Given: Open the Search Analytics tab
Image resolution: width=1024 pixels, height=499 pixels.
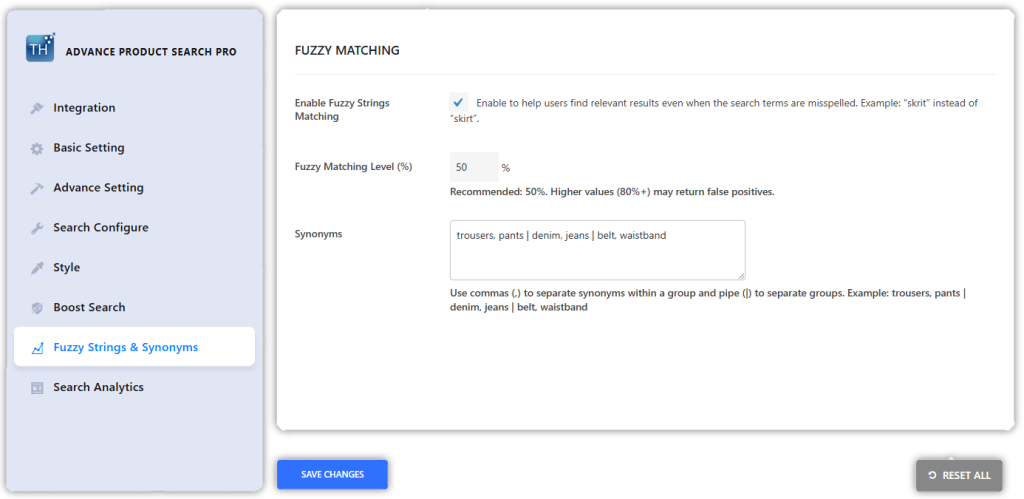Looking at the screenshot, I should [135, 387].
